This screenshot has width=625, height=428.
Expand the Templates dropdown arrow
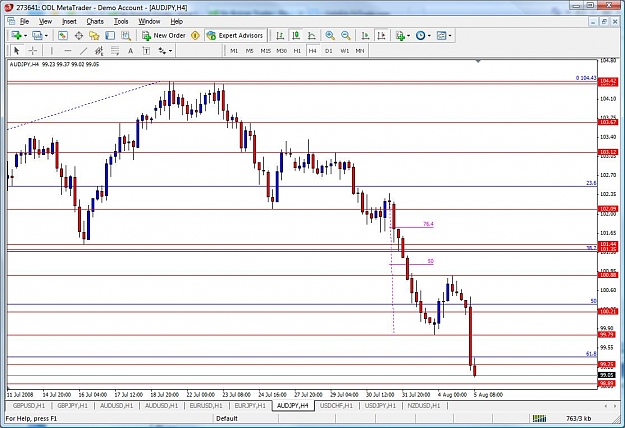click(450, 36)
